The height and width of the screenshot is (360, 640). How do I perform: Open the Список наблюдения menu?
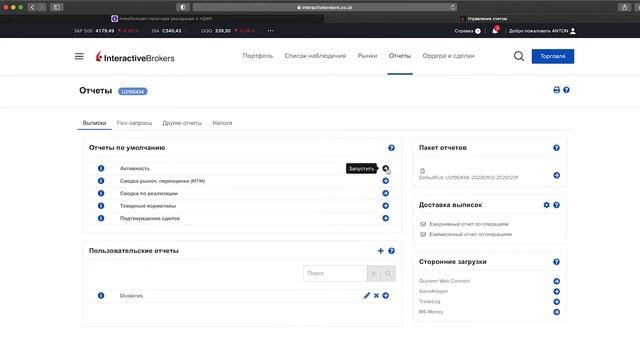point(315,56)
